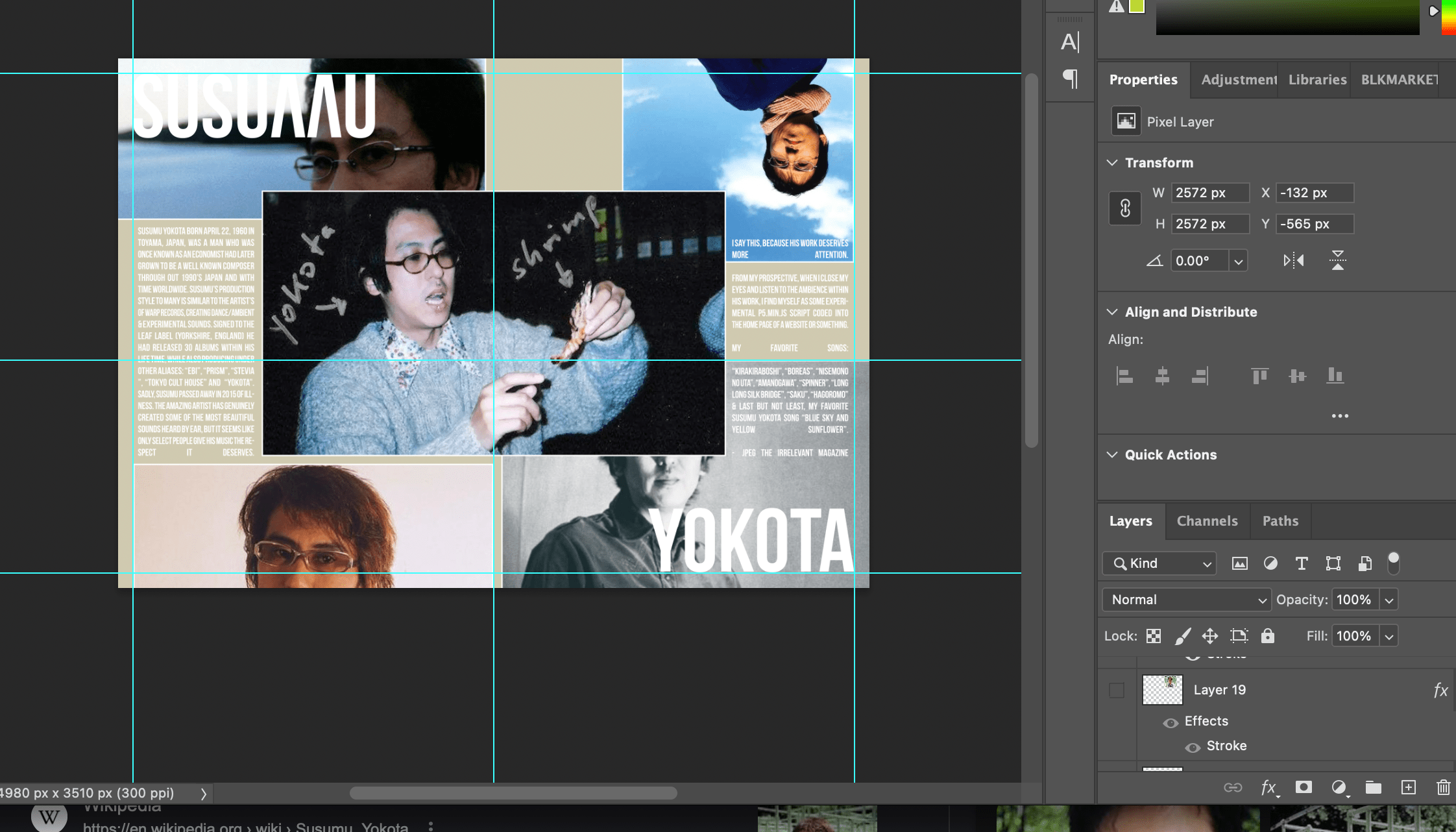Switch to the Channels tab

[1207, 521]
